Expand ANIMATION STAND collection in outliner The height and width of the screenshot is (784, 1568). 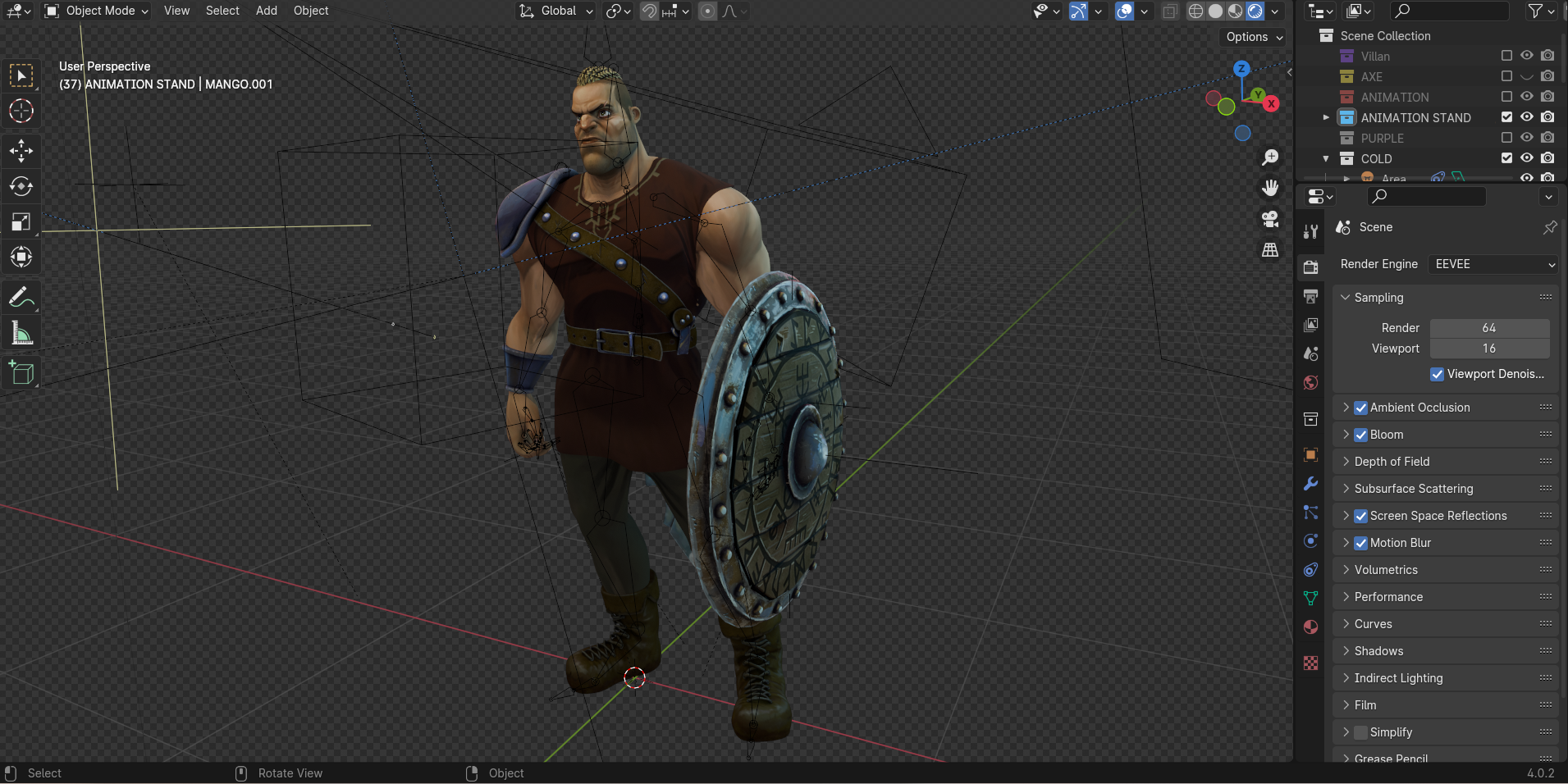pyautogui.click(x=1326, y=117)
